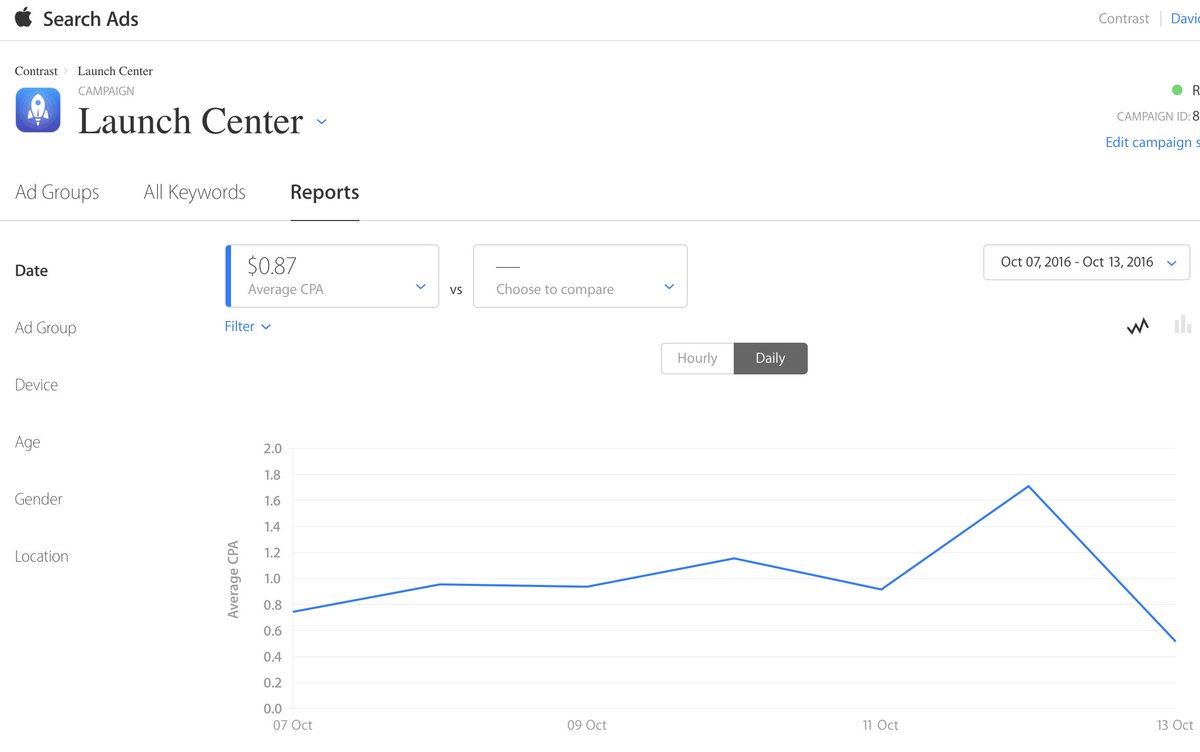Screen dimensions: 1200x752
Task: Click the 12 Oct peak on the chart line
Action: click(x=1028, y=487)
